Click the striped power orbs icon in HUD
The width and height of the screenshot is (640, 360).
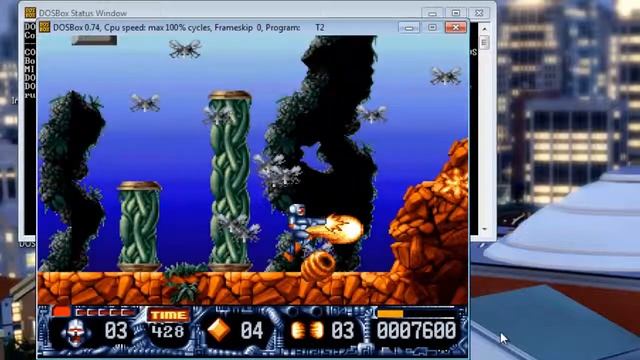(x=307, y=331)
